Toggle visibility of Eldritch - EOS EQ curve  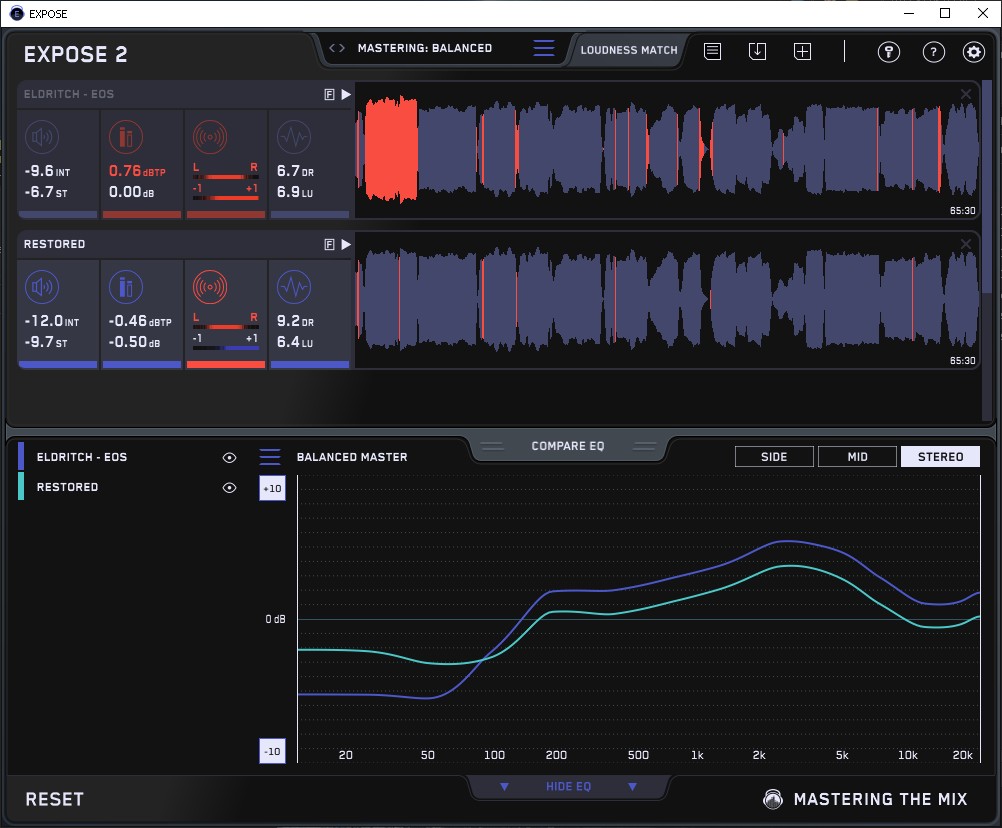pos(230,457)
